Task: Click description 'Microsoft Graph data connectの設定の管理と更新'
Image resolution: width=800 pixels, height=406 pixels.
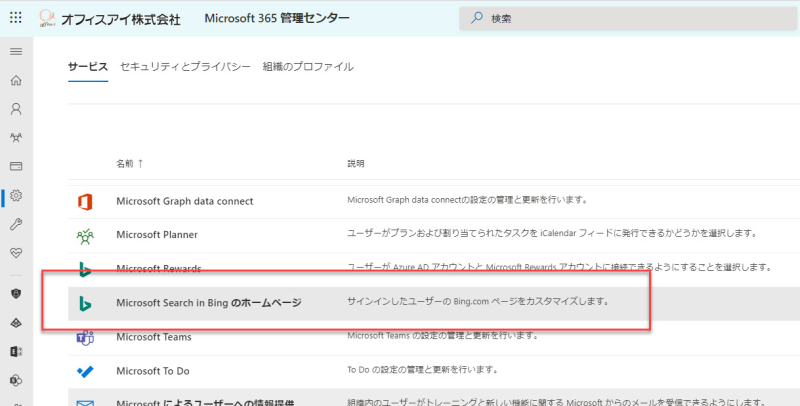Action: point(467,199)
